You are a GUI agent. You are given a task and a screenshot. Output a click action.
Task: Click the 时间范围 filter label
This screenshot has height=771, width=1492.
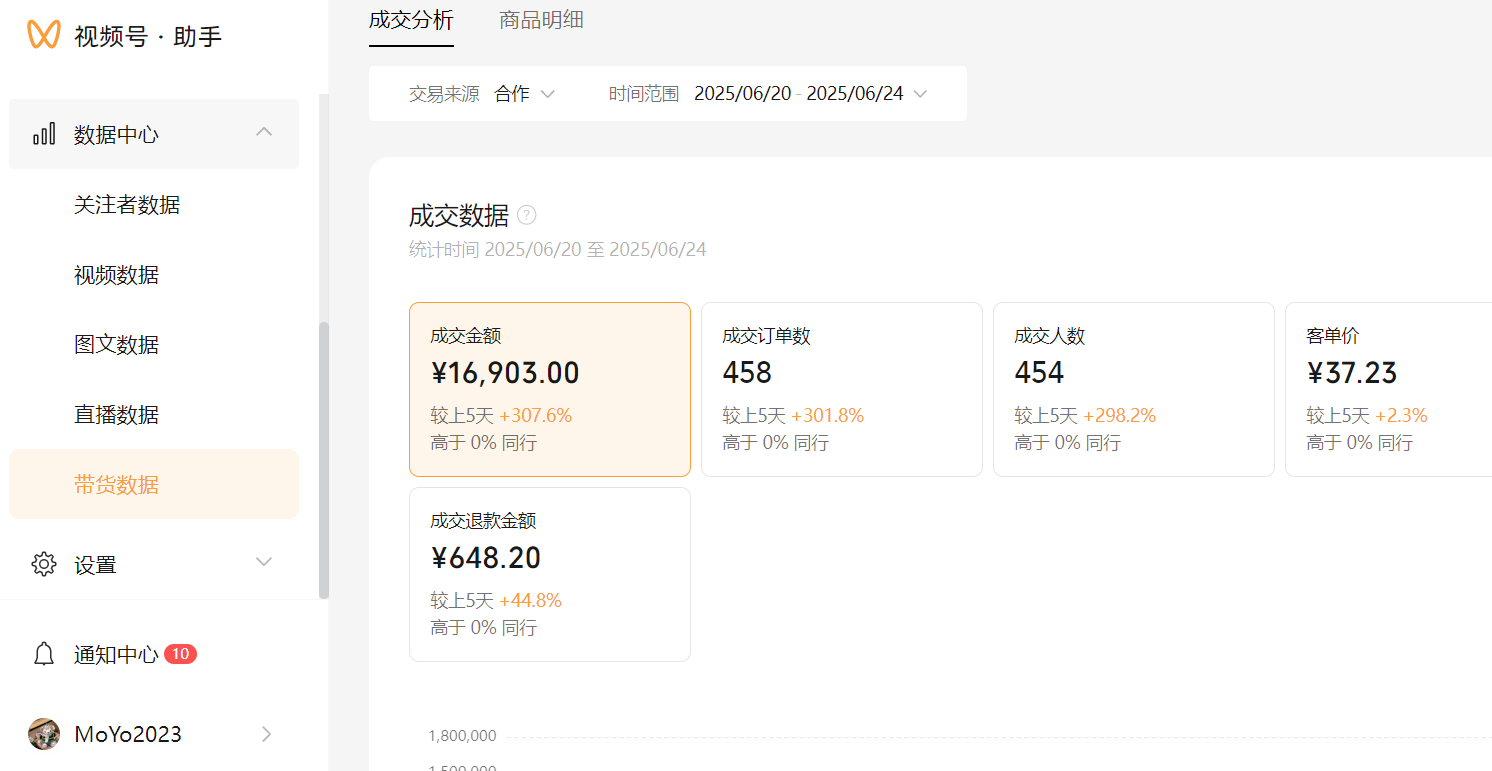click(x=644, y=94)
